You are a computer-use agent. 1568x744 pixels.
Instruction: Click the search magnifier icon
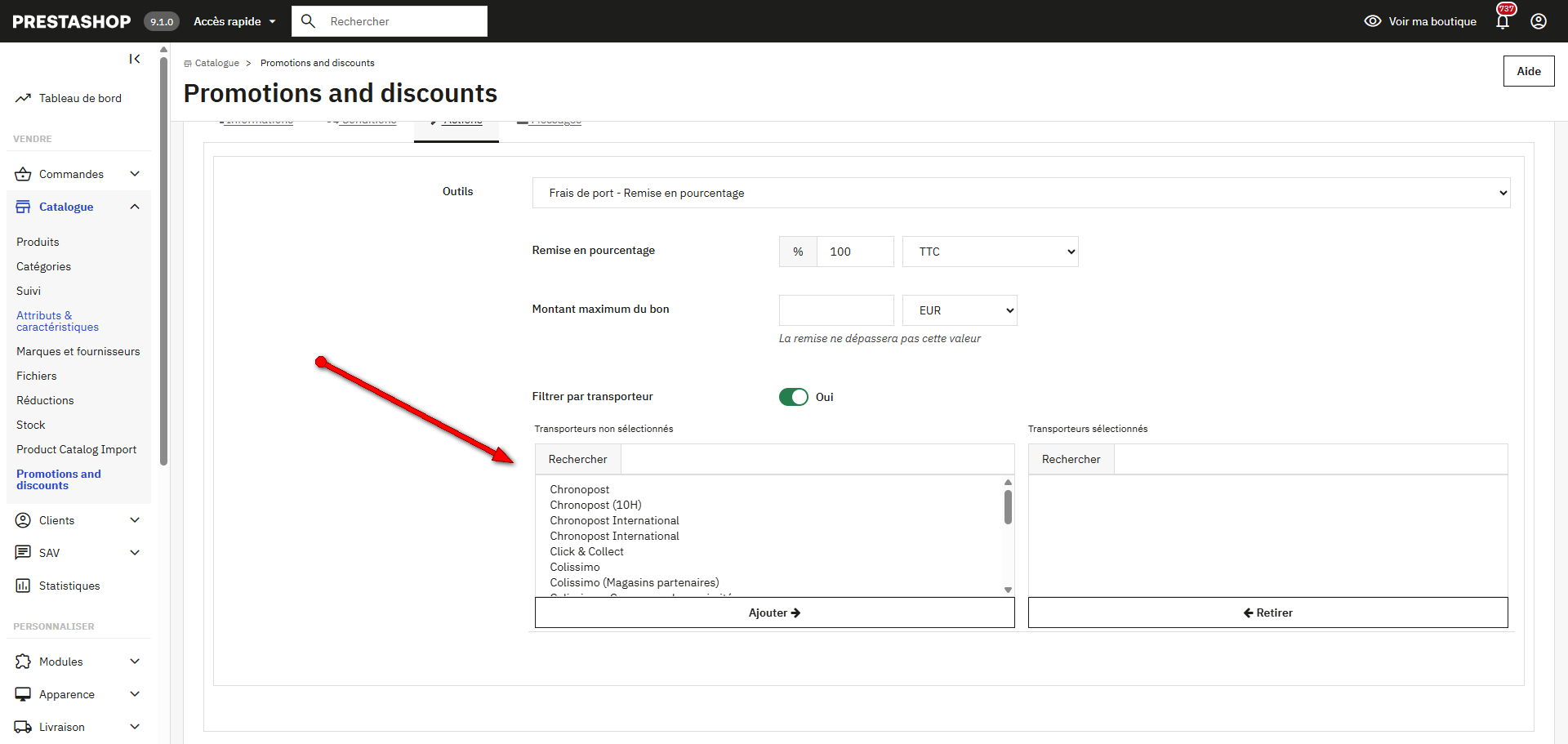pos(308,21)
